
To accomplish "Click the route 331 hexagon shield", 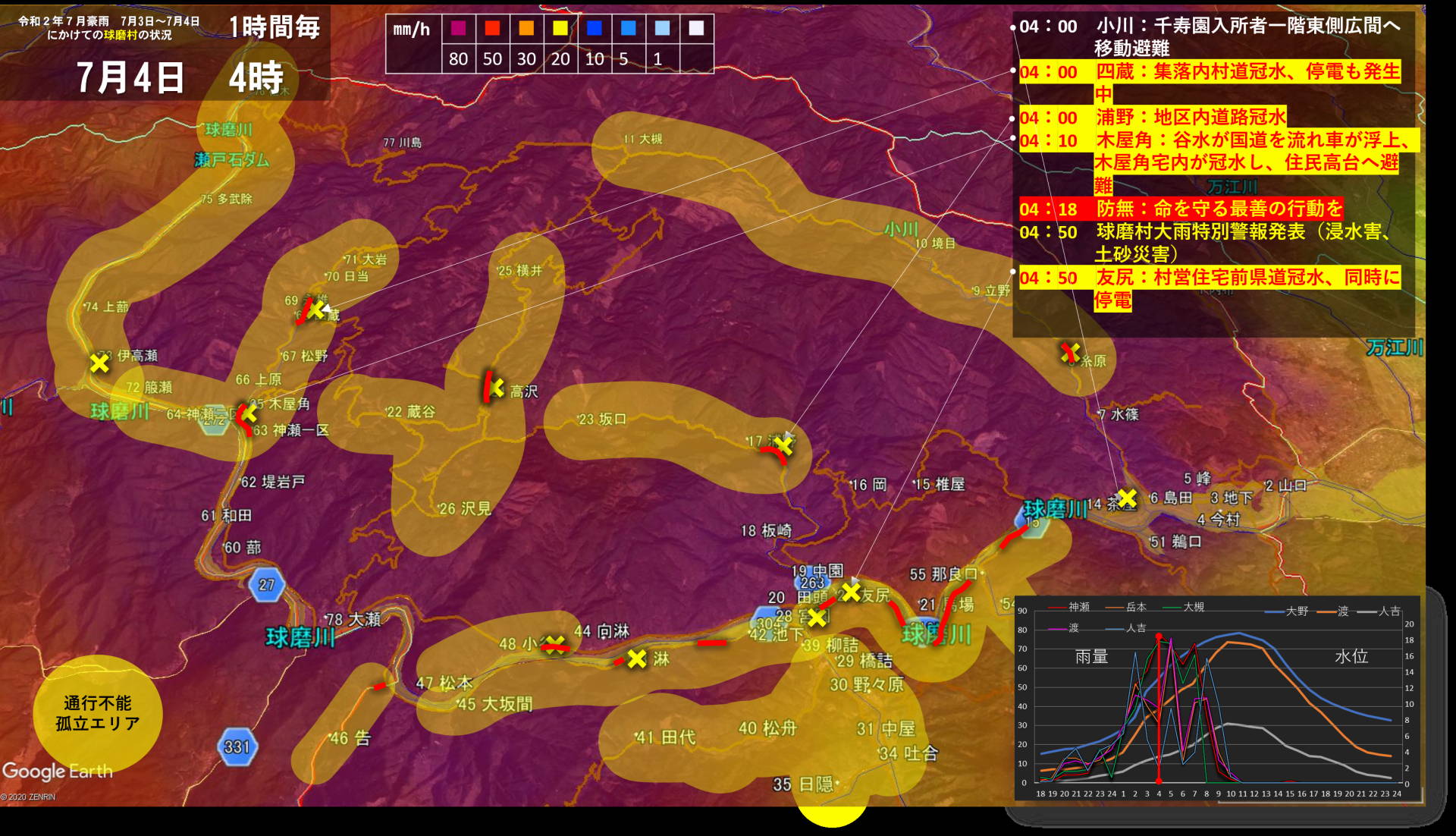I will (x=237, y=746).
